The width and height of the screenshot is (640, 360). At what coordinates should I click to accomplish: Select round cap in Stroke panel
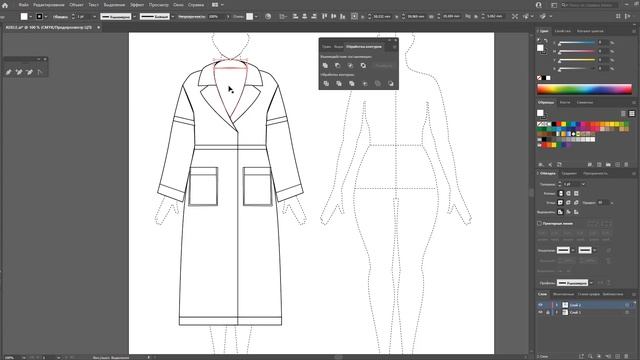[x=568, y=193]
